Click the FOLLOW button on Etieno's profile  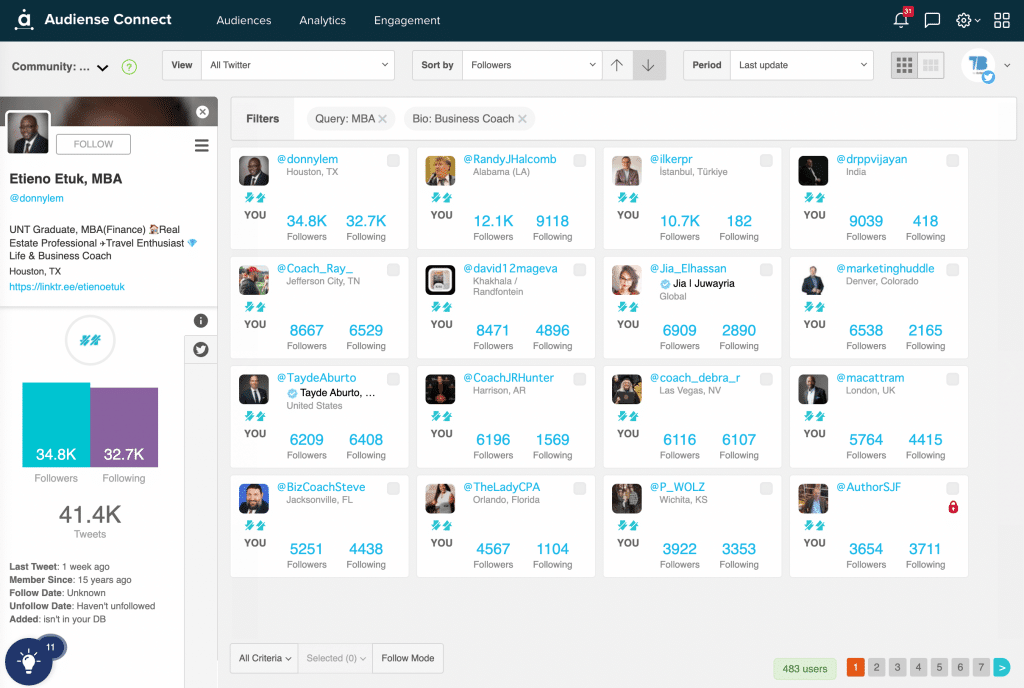click(x=92, y=144)
